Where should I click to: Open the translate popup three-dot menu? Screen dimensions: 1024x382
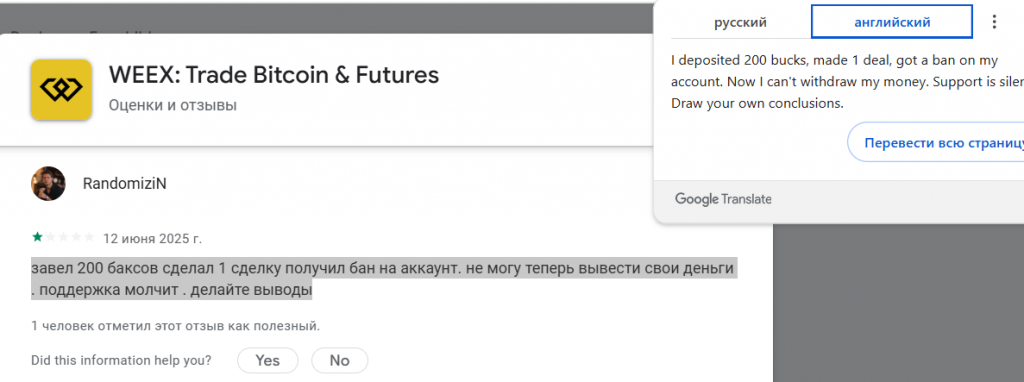(x=994, y=22)
